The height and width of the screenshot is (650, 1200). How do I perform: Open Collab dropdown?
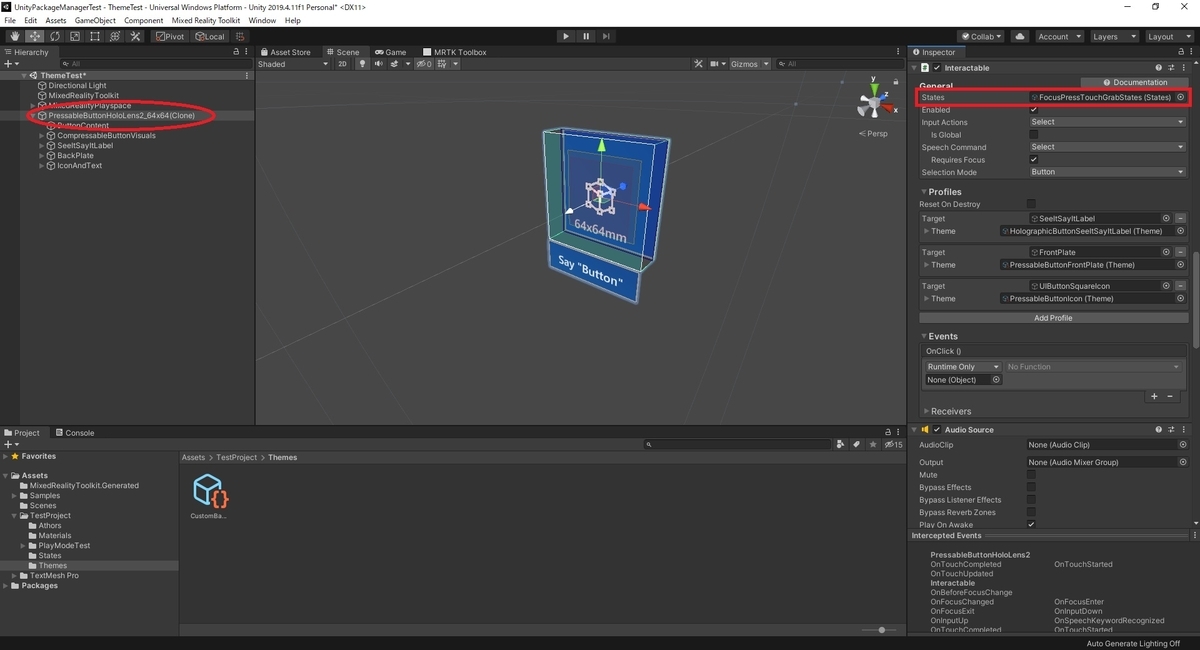(x=981, y=36)
